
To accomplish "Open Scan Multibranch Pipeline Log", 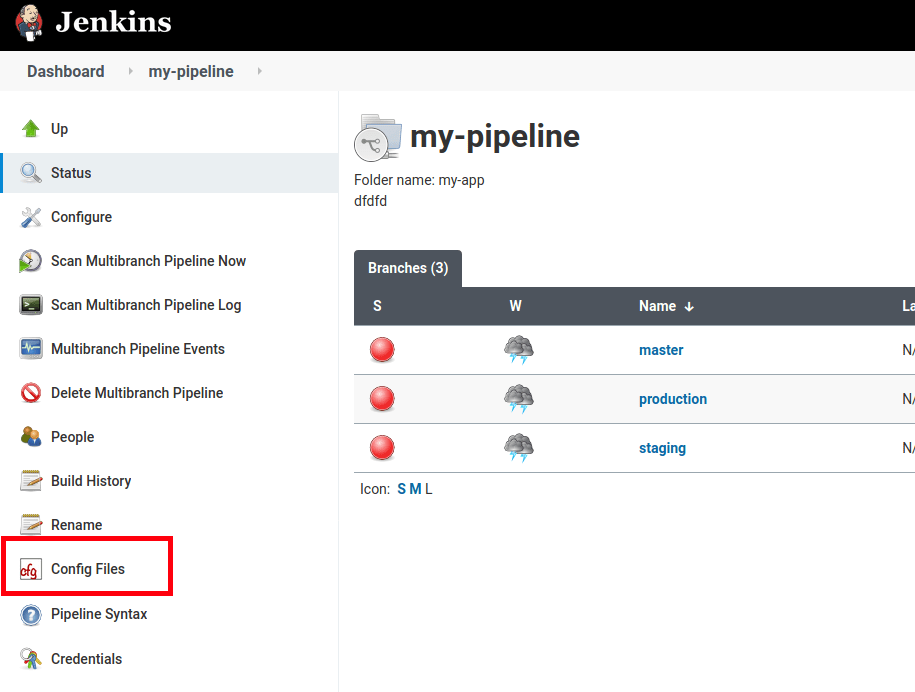I will click(x=31, y=305).
